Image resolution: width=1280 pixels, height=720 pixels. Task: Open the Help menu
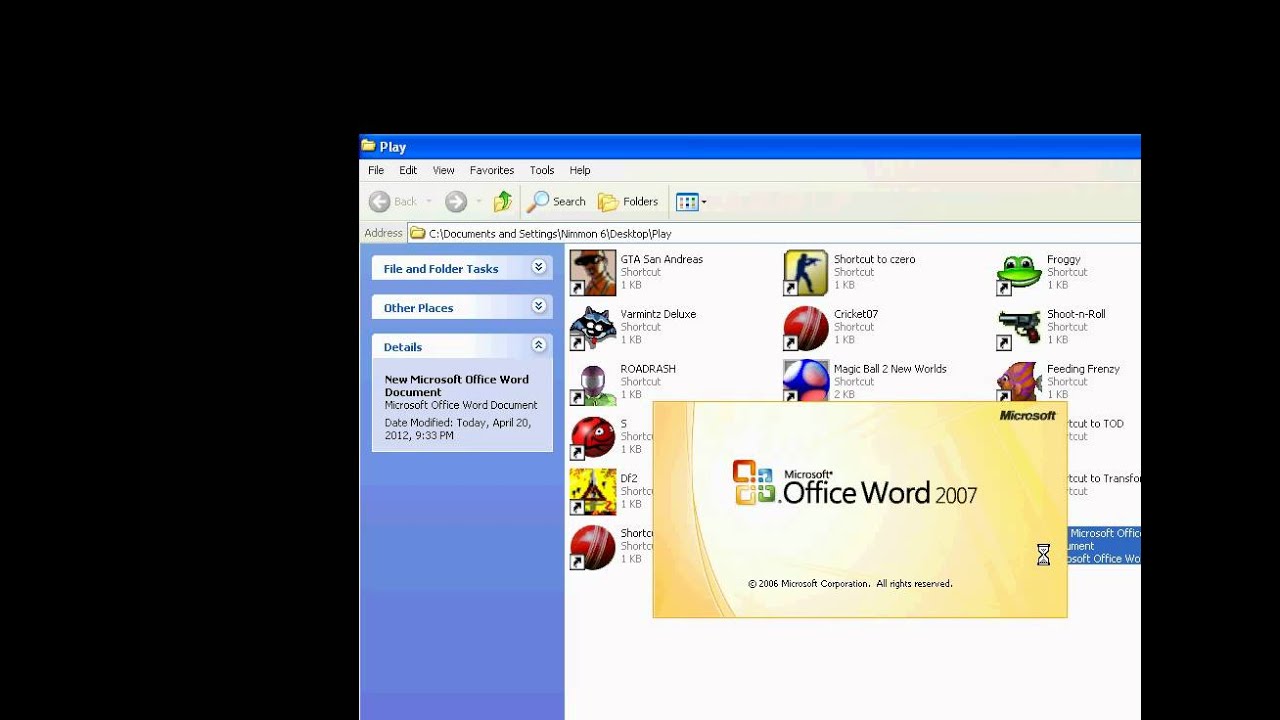(x=580, y=171)
